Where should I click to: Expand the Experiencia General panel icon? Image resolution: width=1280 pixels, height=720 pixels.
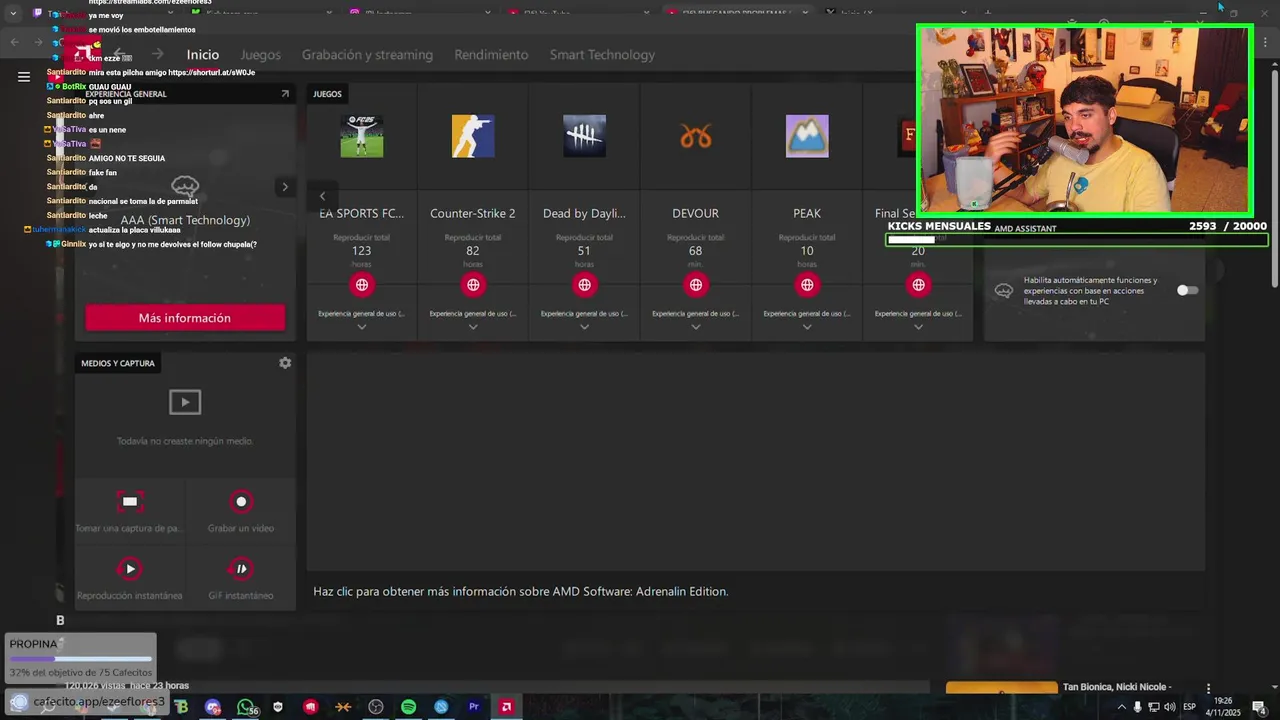(285, 94)
